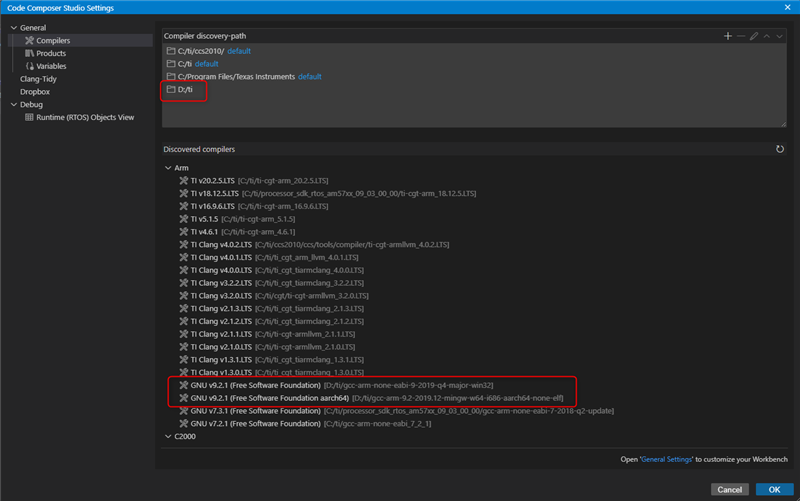The height and width of the screenshot is (501, 800).
Task: Open the Compilers settings page
Action: coord(53,40)
